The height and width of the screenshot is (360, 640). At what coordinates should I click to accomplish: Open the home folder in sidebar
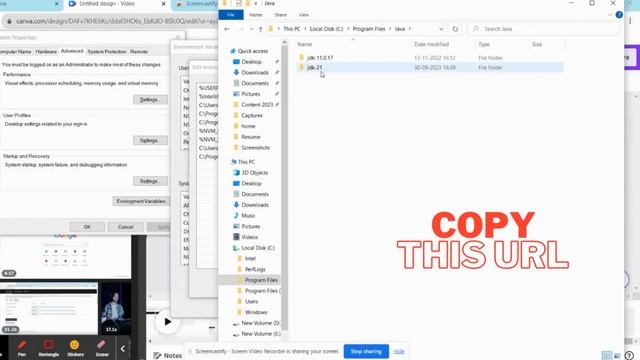(248, 126)
